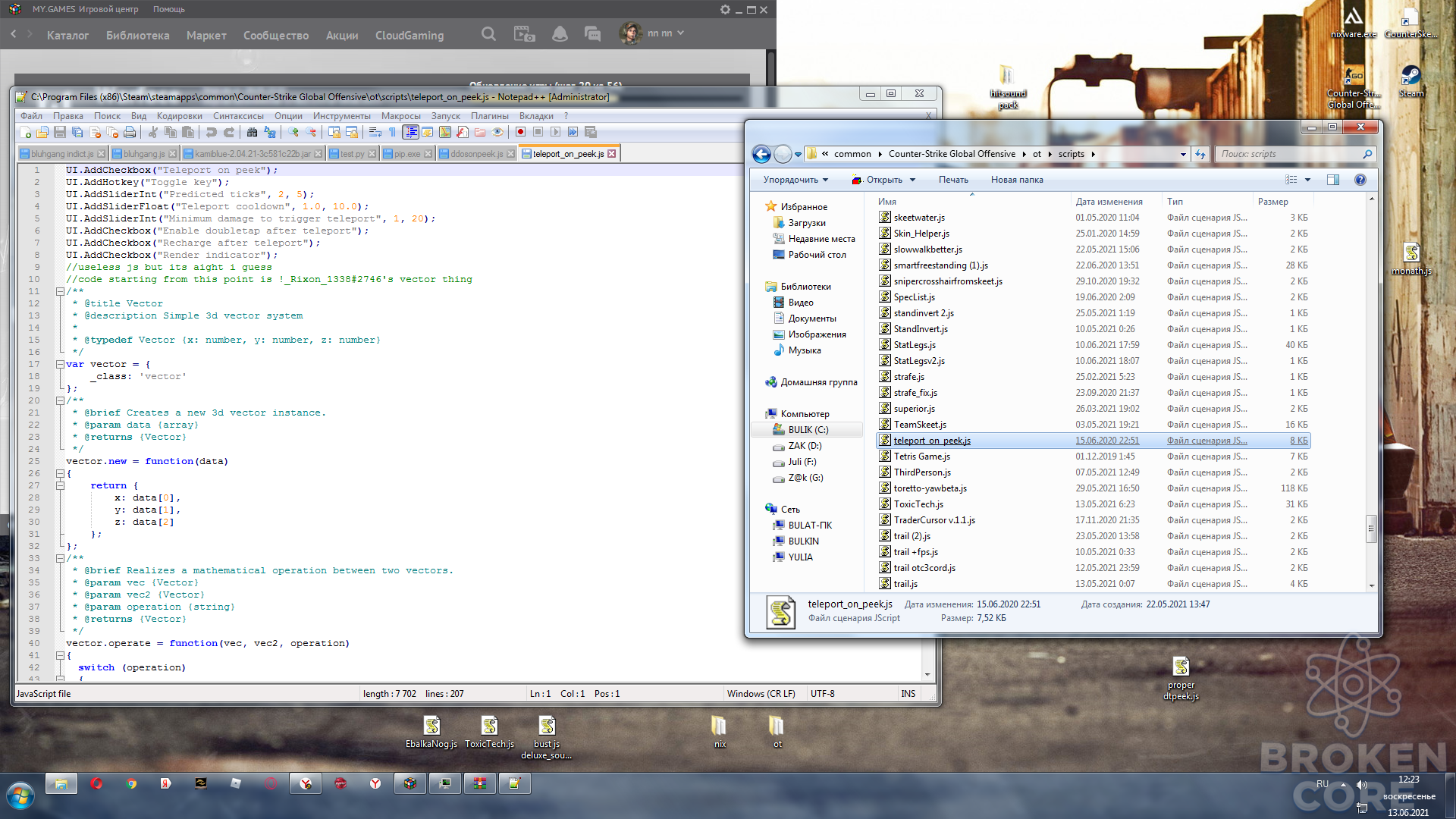Select the Рабочий стол item in Explorer sidebar

point(817,255)
